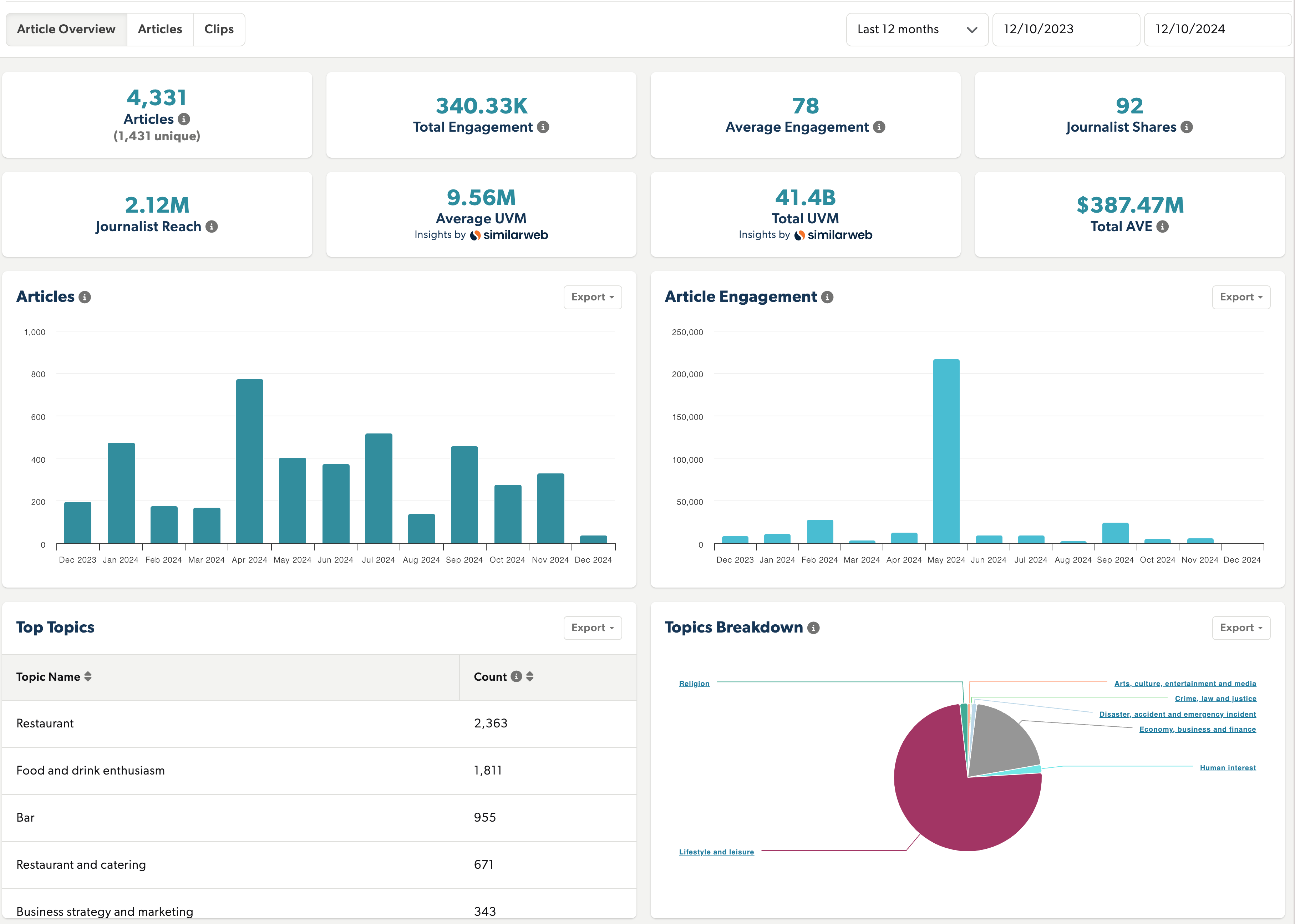The width and height of the screenshot is (1295, 924).
Task: Click Economy, business and finance link
Action: [1197, 729]
